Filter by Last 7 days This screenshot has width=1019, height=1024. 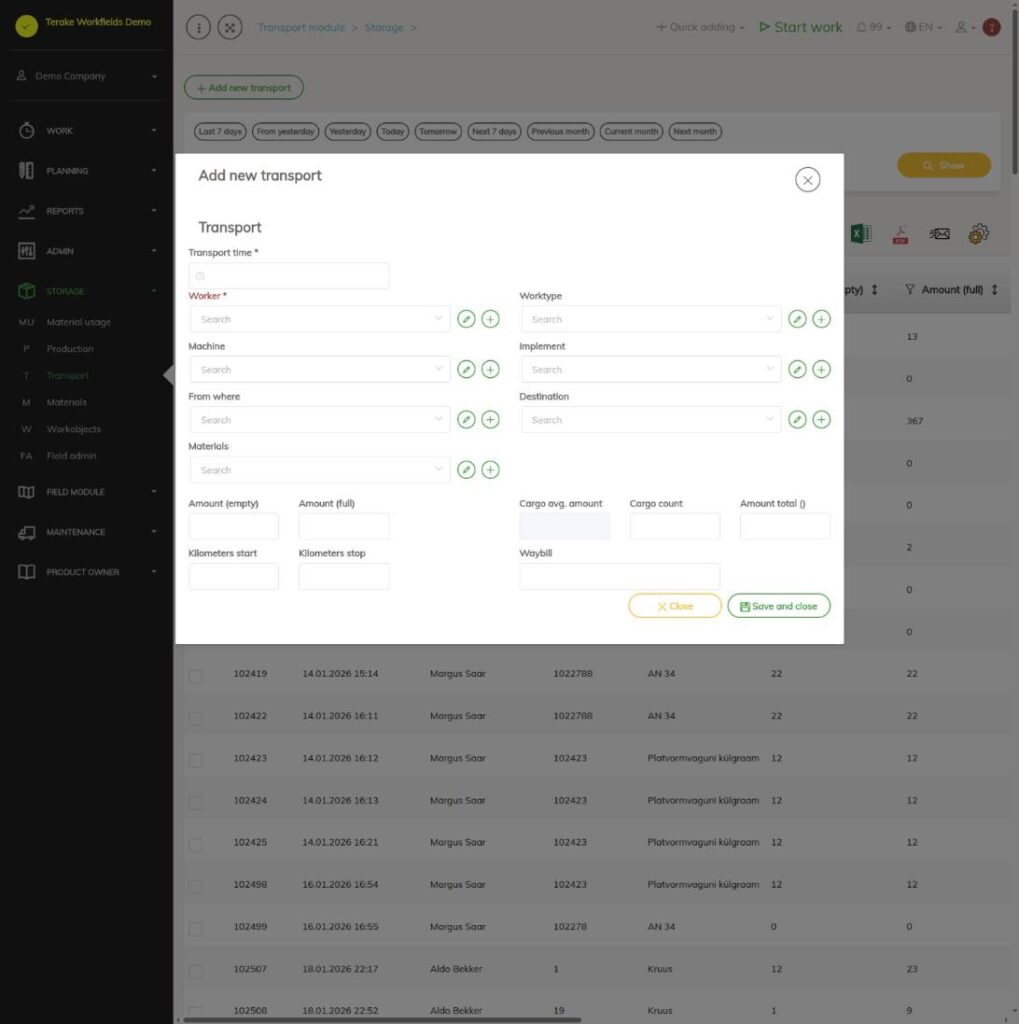pyautogui.click(x=220, y=131)
